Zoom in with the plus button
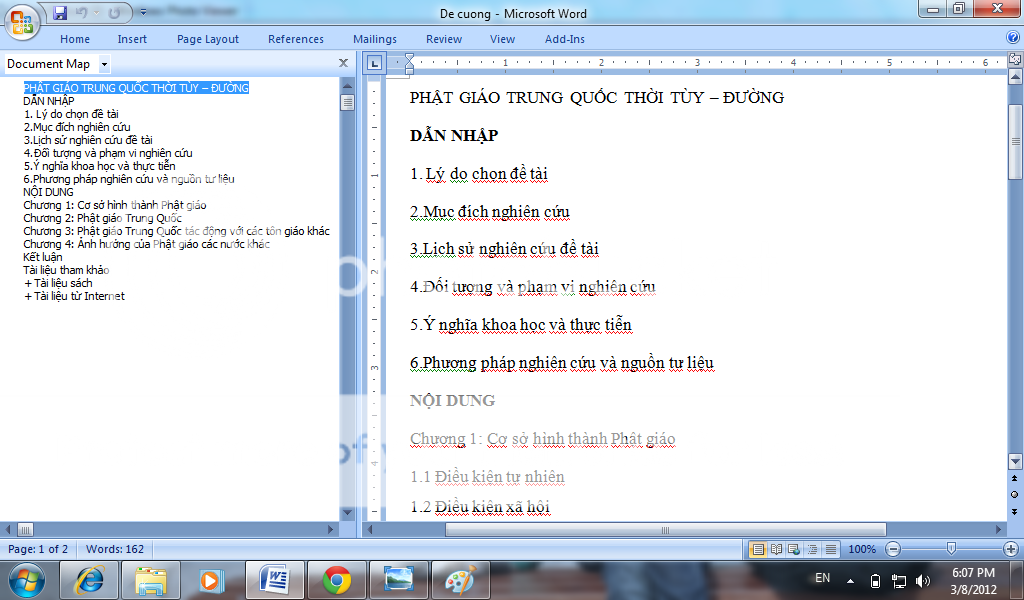Screen dimensions: 1024x600 (1011, 549)
